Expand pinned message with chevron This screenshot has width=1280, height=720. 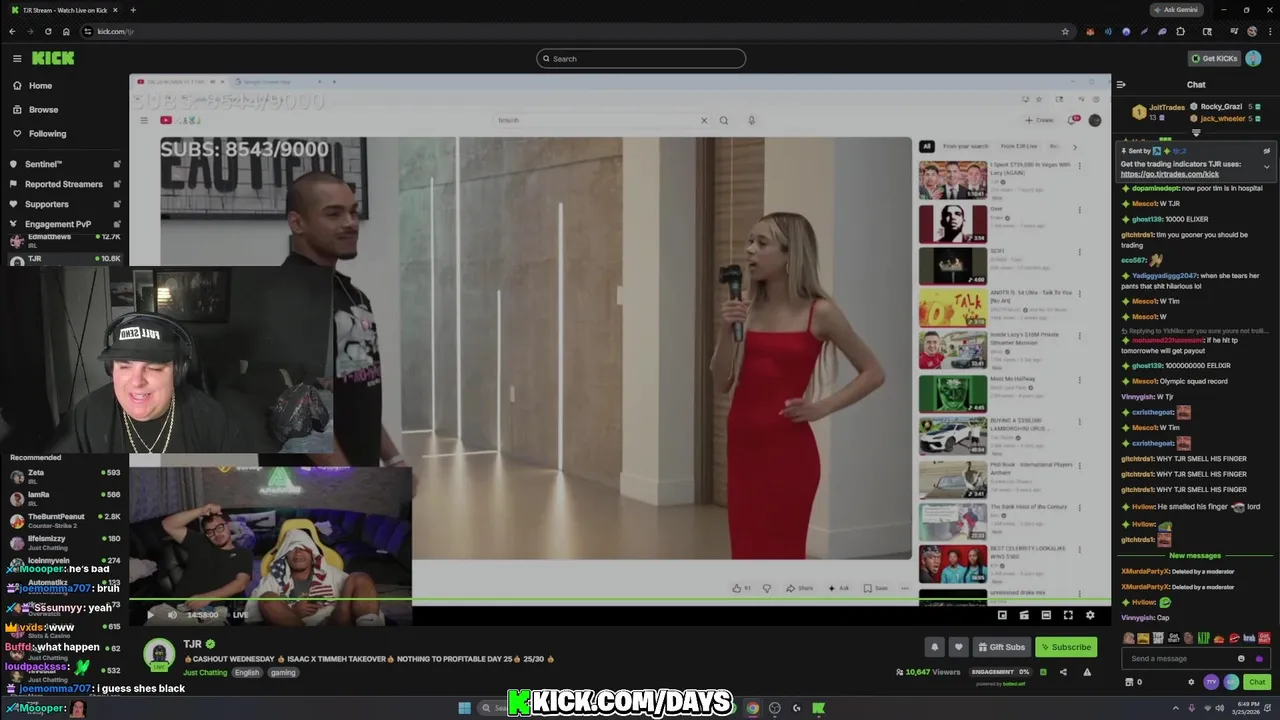tap(1267, 167)
